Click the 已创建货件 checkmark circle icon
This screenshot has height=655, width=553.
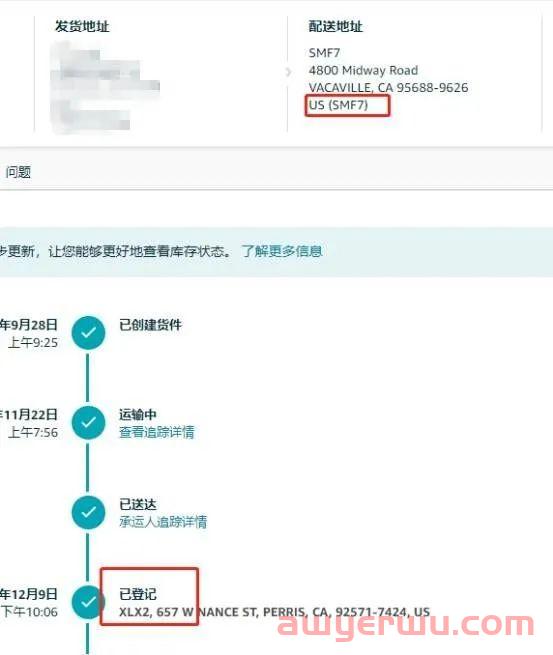(88, 333)
